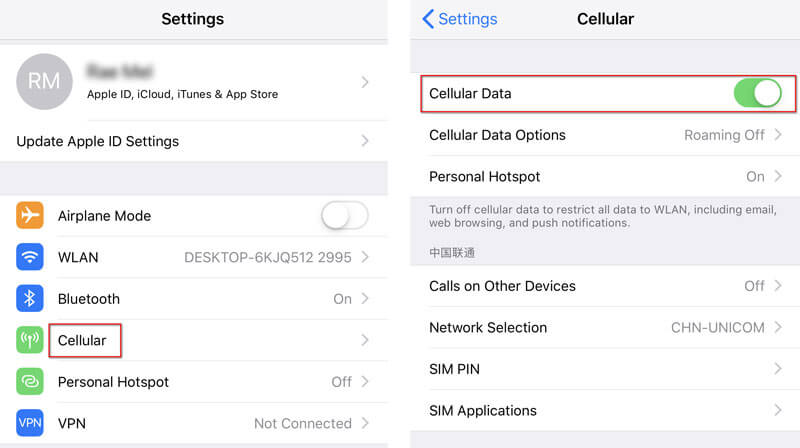Open the SIM PIN chevron

pos(778,368)
